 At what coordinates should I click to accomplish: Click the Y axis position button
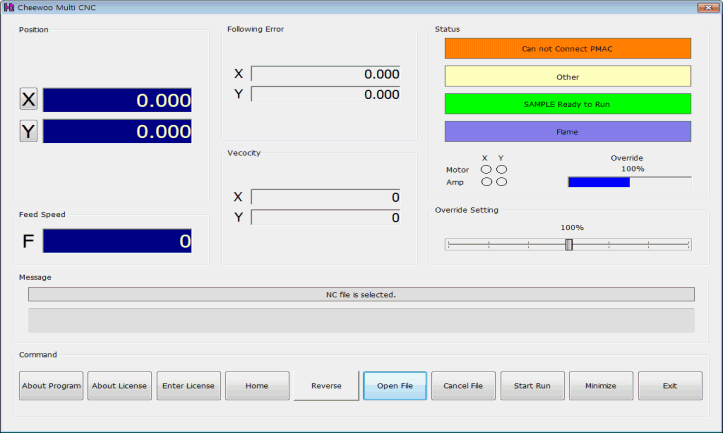pyautogui.click(x=29, y=131)
